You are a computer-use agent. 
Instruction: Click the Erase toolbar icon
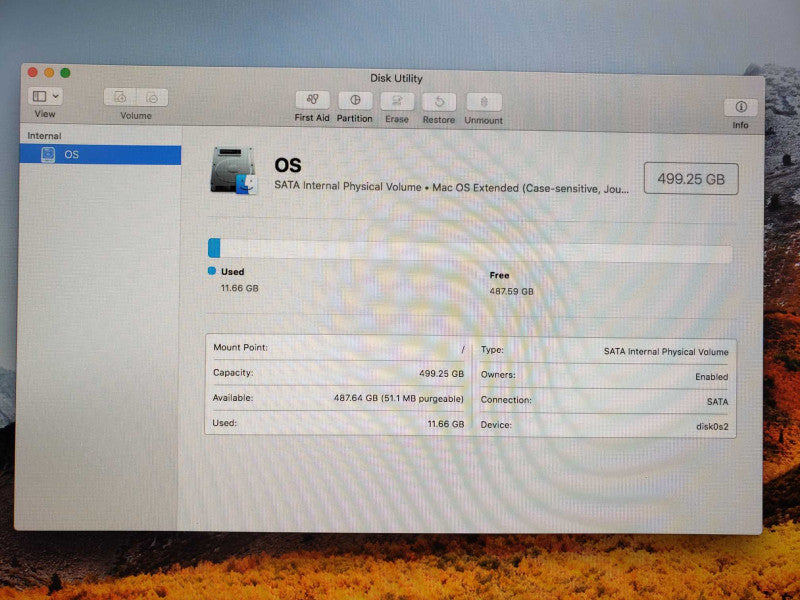pyautogui.click(x=397, y=102)
